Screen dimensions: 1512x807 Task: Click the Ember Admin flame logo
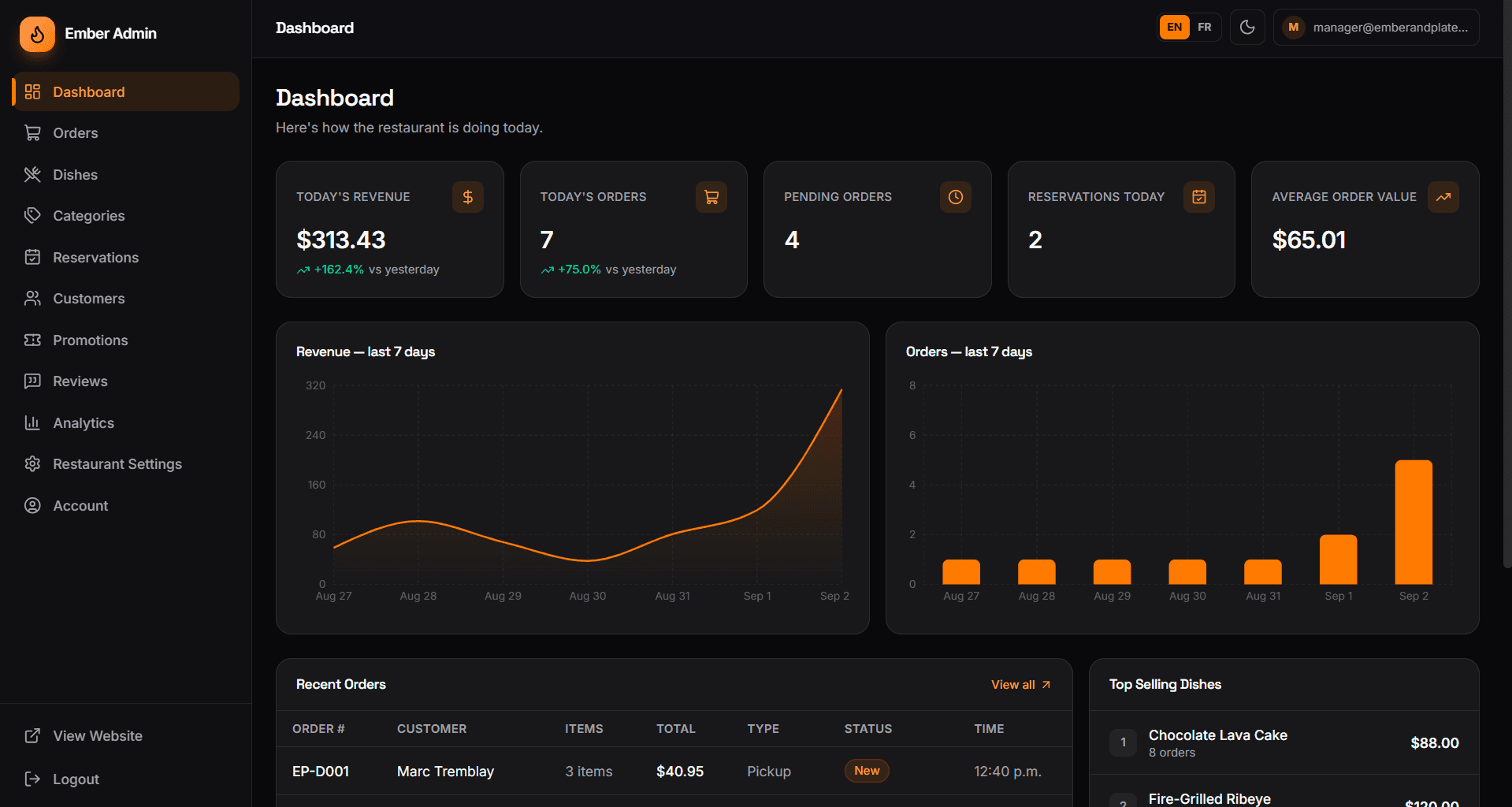click(37, 34)
